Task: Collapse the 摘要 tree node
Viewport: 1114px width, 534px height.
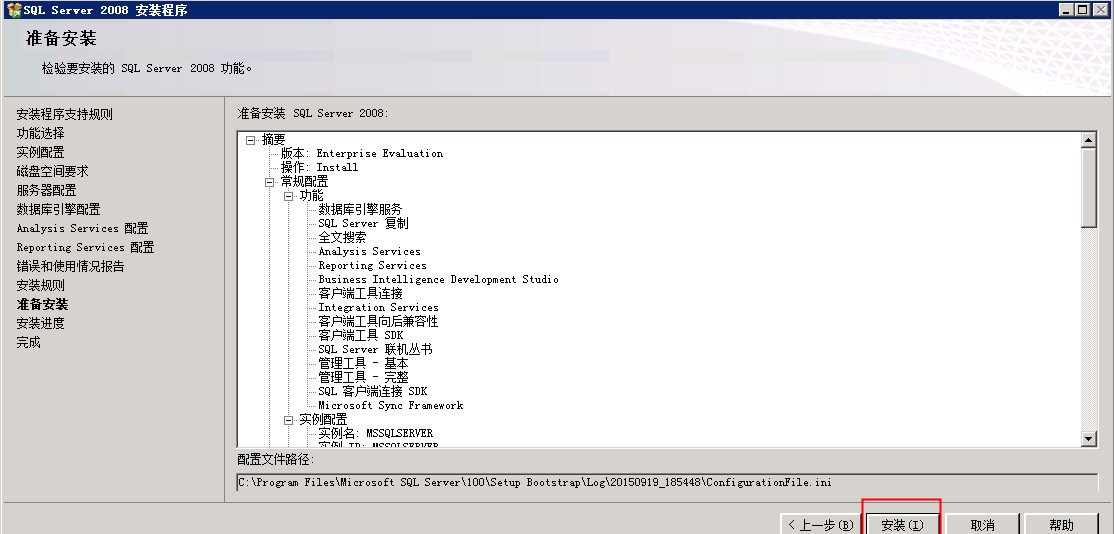Action: click(x=250, y=140)
